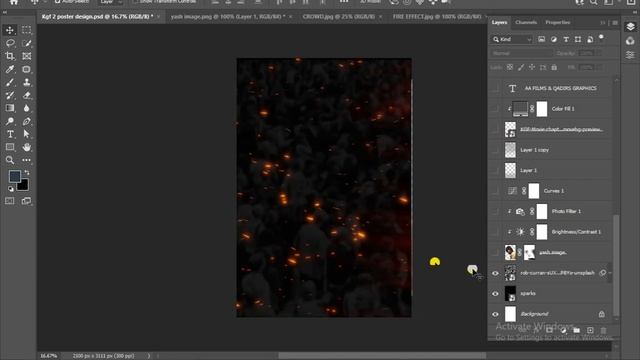Select the Hand tool
This screenshot has width=640, height=360.
[27, 147]
